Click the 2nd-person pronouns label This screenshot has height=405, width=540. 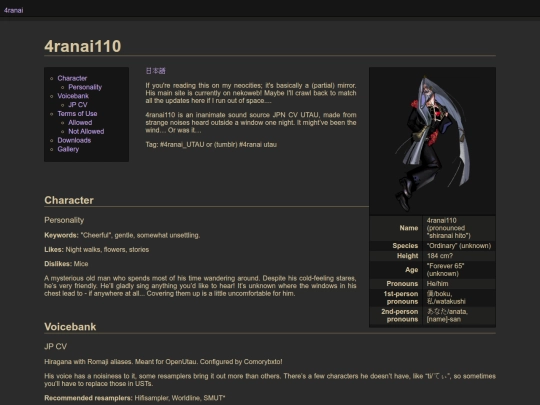pos(399,315)
